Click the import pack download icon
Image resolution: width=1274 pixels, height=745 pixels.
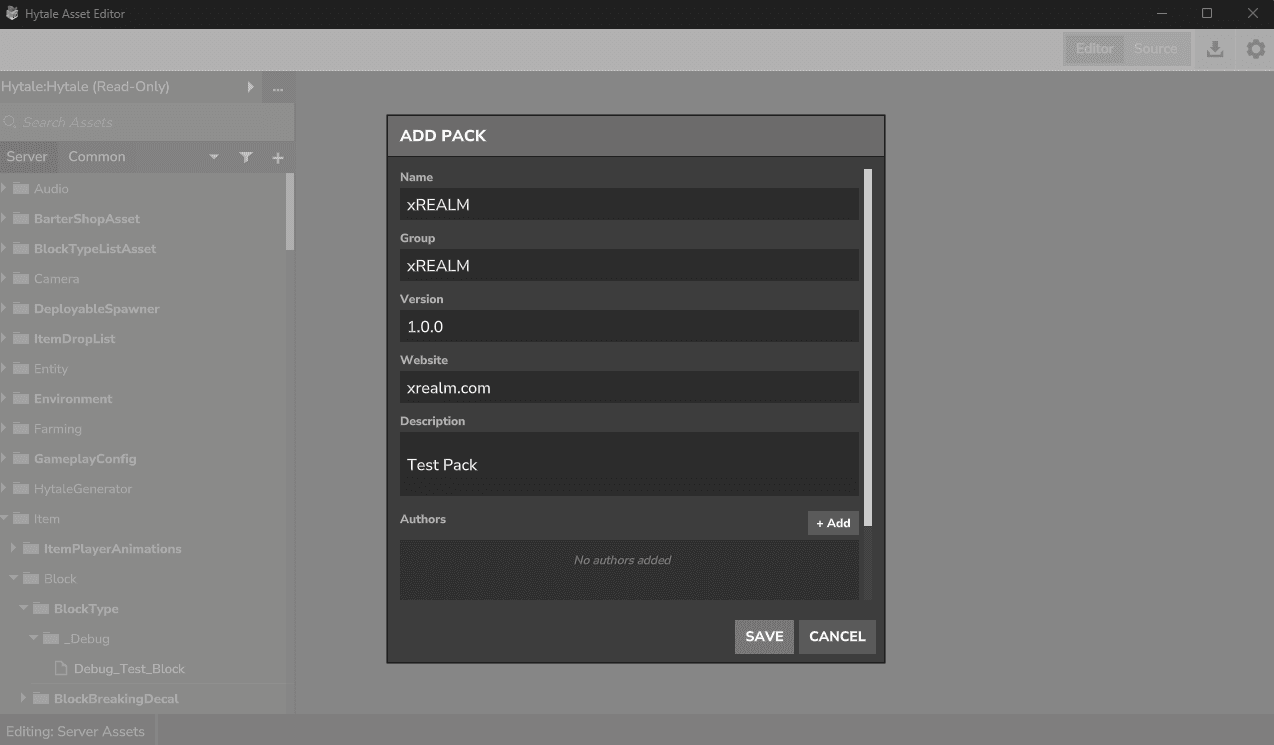click(1215, 48)
